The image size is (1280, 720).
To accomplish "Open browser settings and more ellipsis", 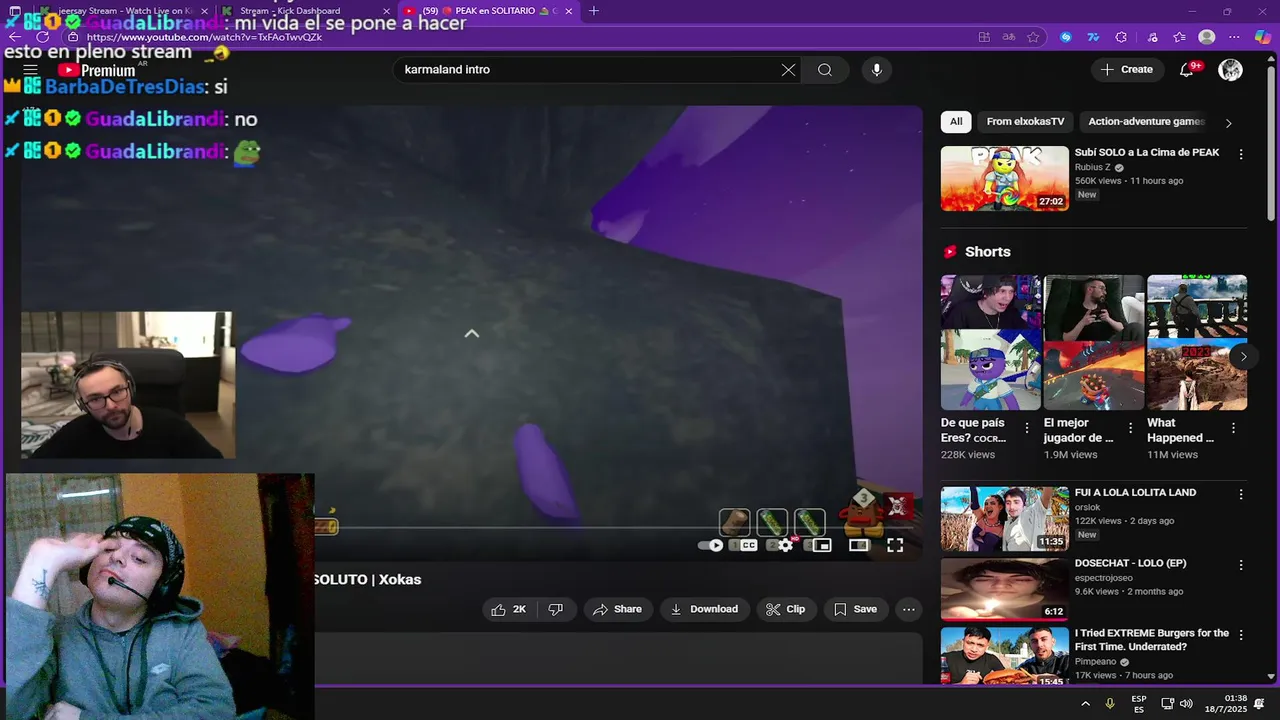I will coord(1235,37).
